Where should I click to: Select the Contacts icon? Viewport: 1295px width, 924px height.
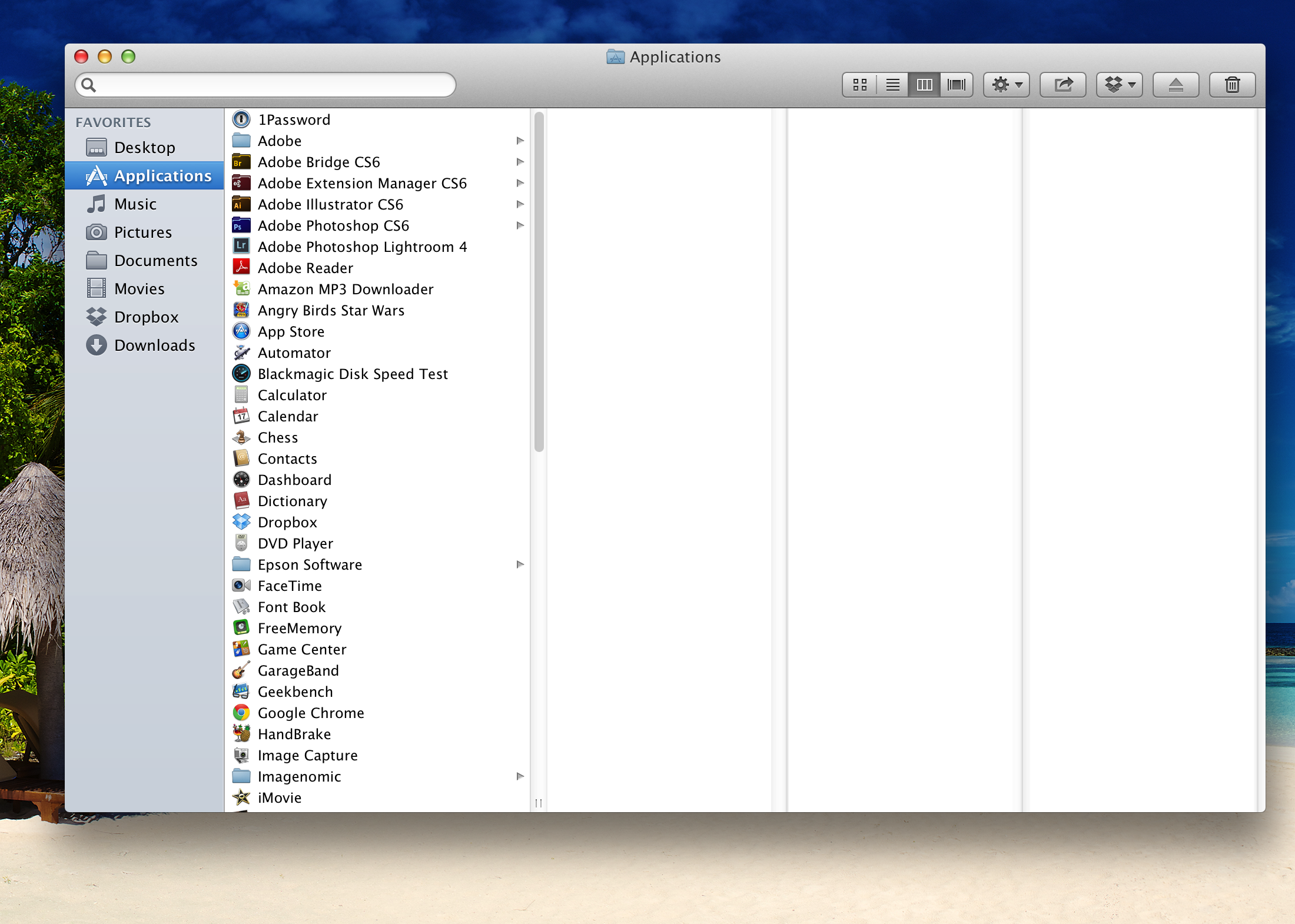tap(241, 458)
